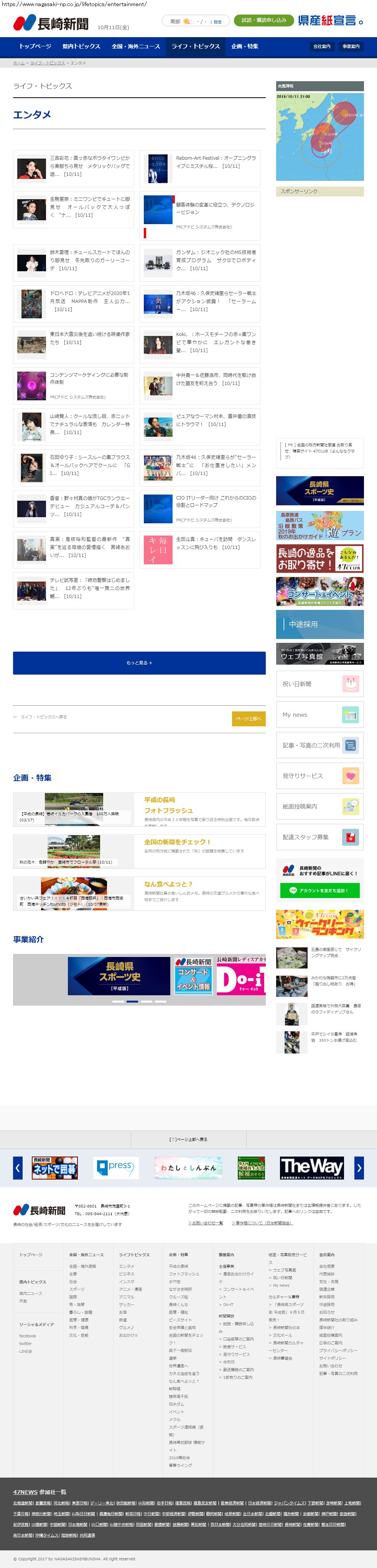Select the ライフ・トピックス navigation tab
Image resolution: width=377 pixels, height=1568 pixels.
pos(196,46)
